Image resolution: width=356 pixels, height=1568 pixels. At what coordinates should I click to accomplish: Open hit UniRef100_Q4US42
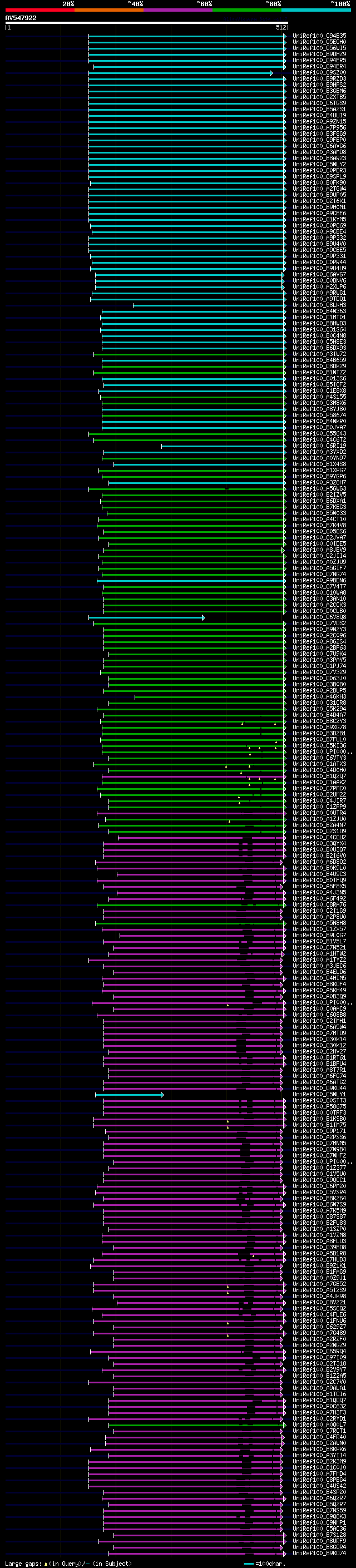click(319, 1486)
